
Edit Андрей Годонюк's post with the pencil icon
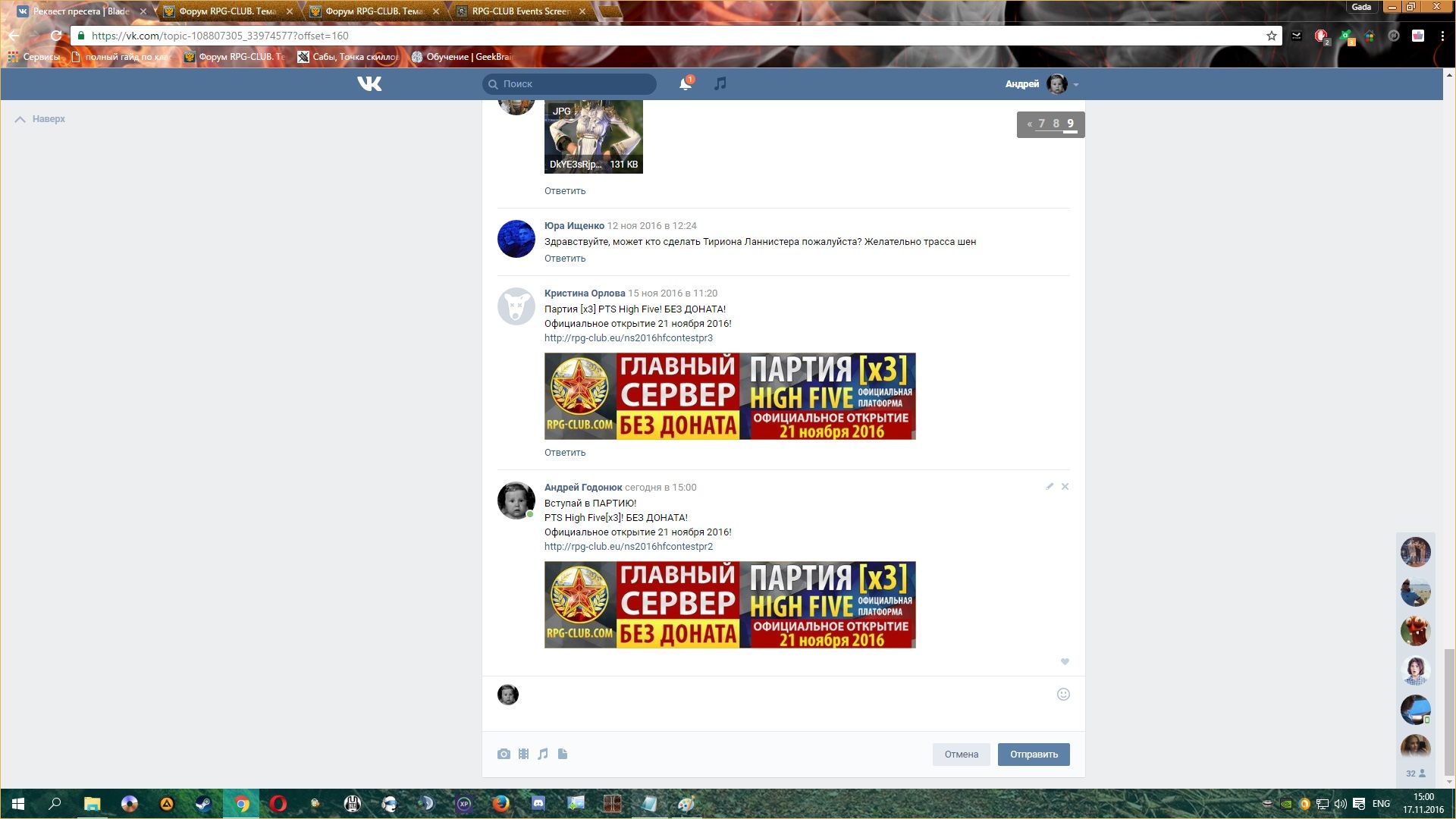pos(1050,486)
